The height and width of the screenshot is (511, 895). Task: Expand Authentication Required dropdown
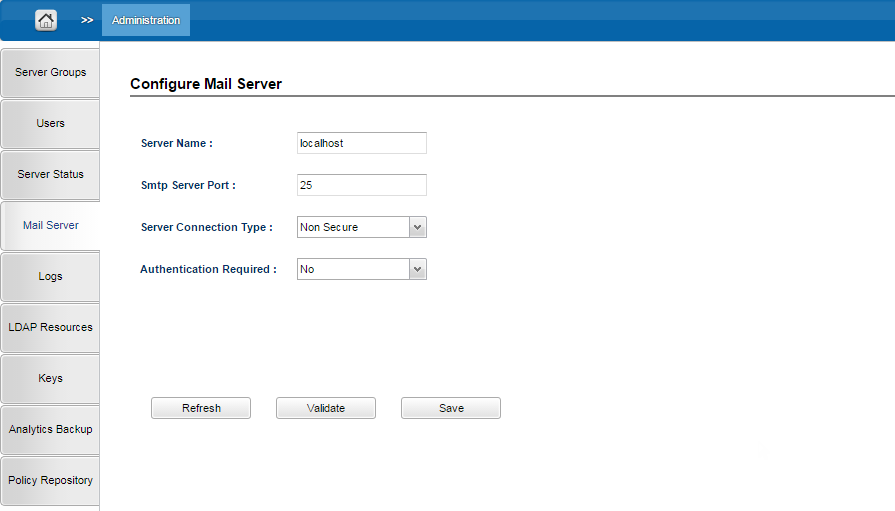tap(362, 269)
